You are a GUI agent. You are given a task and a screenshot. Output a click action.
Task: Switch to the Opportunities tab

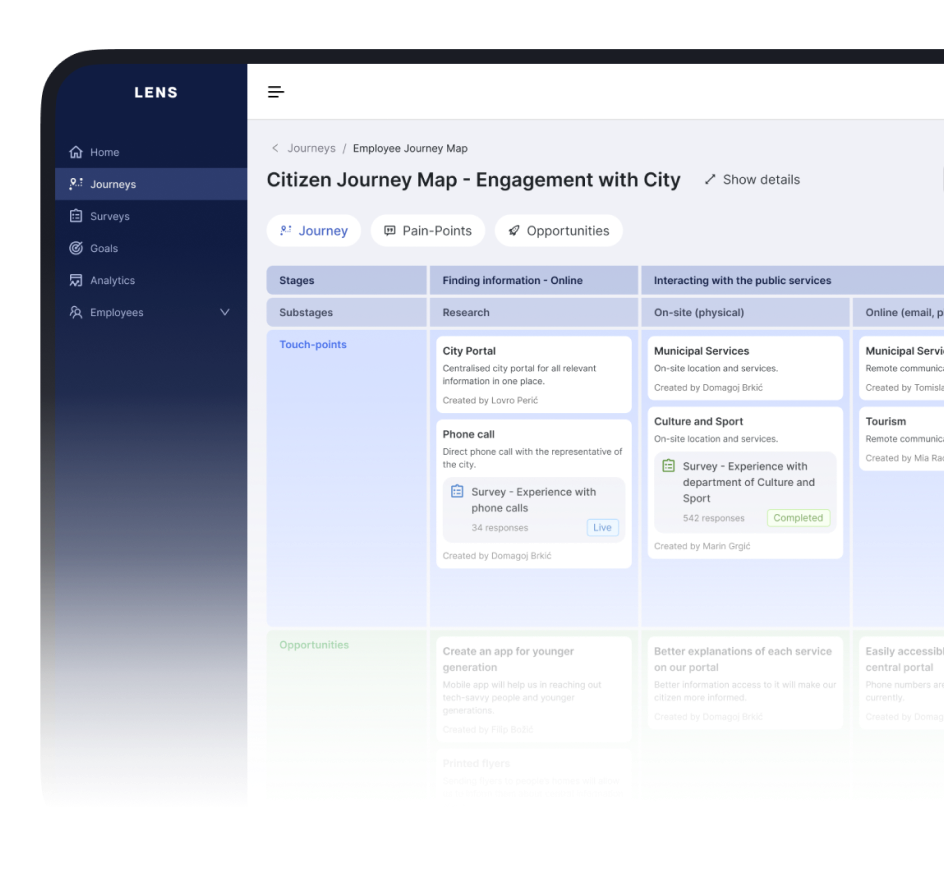[558, 231]
